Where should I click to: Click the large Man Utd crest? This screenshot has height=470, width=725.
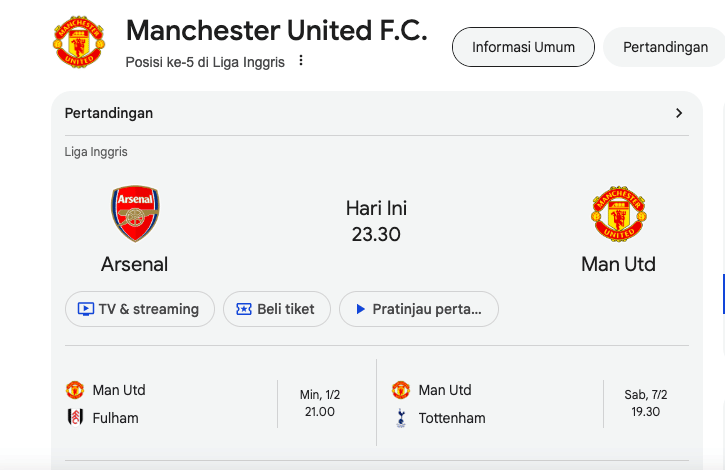point(618,213)
